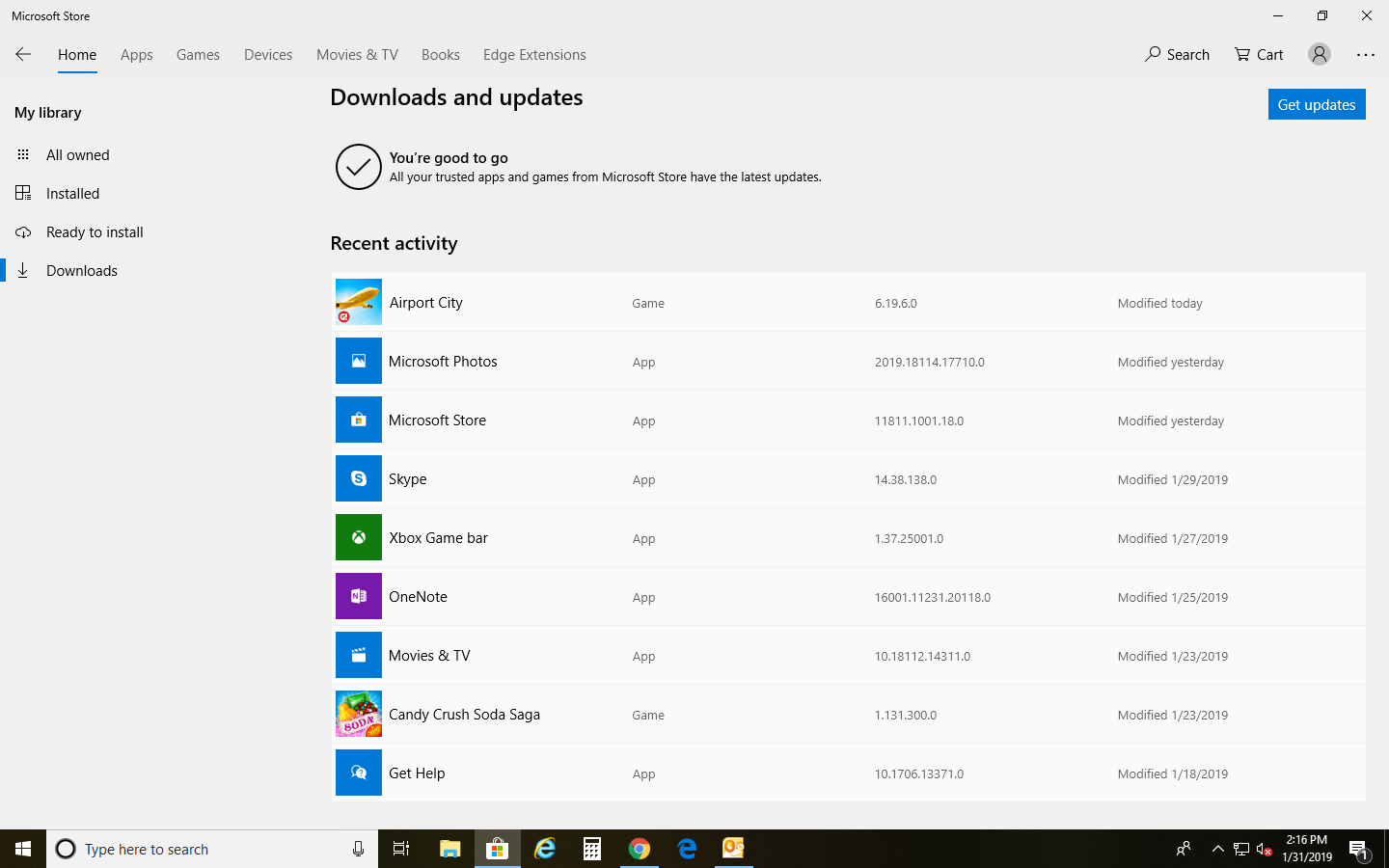Open the Cart
Image resolution: width=1389 pixels, height=868 pixels.
(x=1259, y=55)
